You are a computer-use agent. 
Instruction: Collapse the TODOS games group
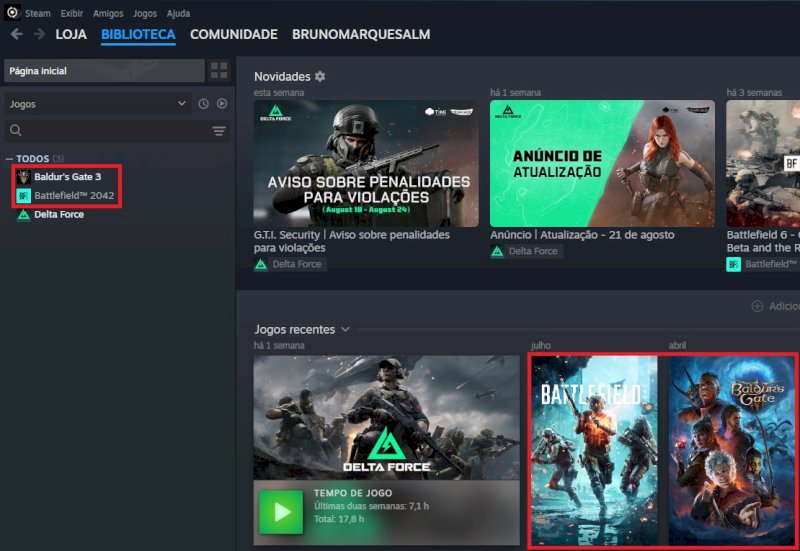click(x=9, y=159)
